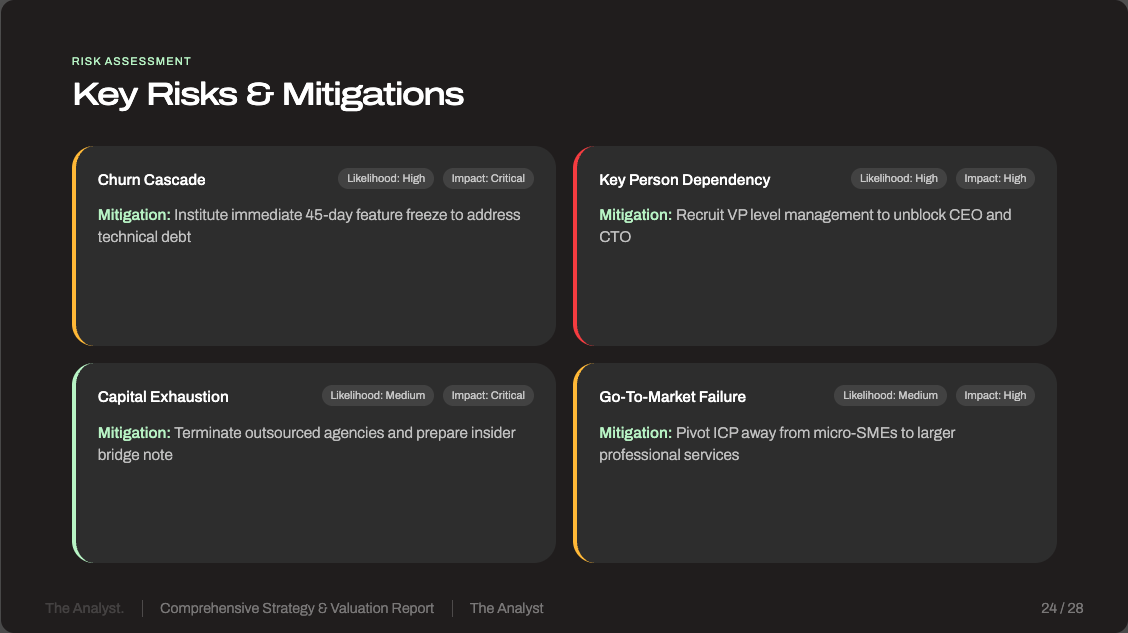The height and width of the screenshot is (633, 1128).
Task: Click 'Impact: Critical' badge in Capital Exhaustion card
Action: point(488,396)
